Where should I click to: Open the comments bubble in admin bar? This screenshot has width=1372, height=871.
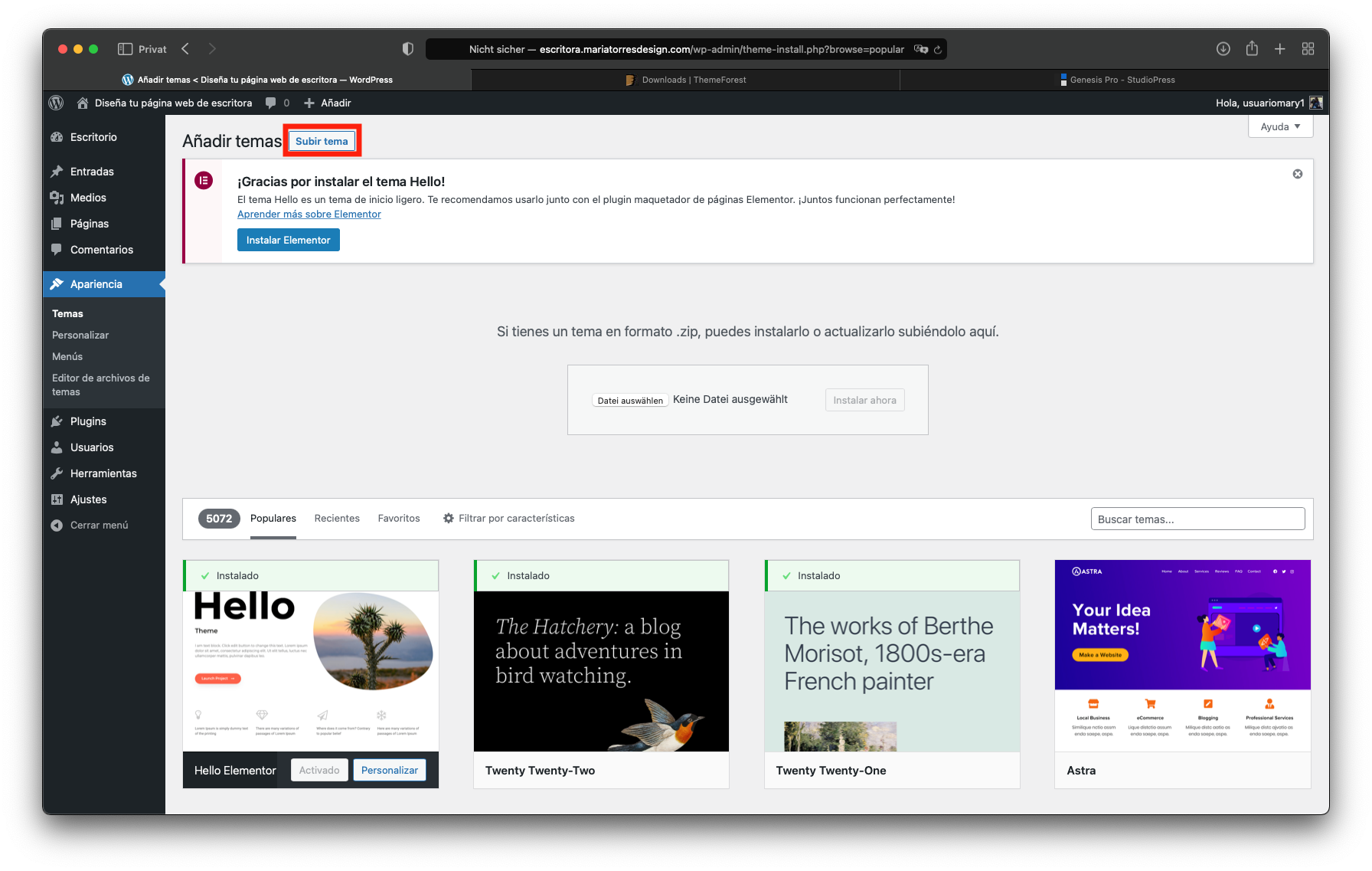[x=271, y=103]
